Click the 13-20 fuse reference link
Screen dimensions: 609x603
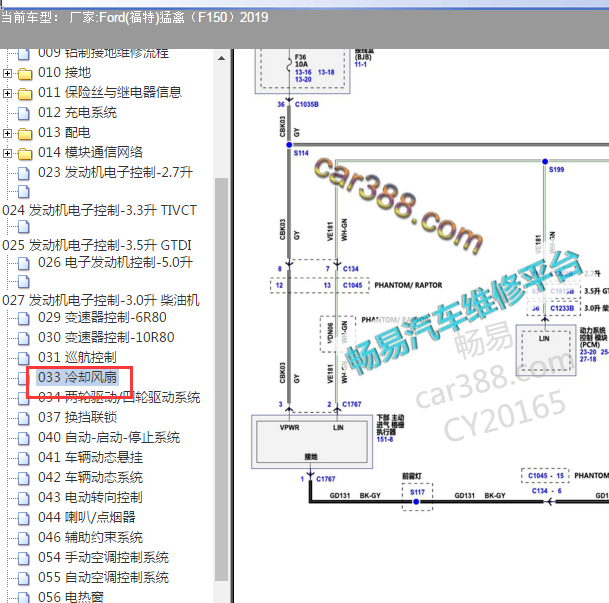point(303,80)
